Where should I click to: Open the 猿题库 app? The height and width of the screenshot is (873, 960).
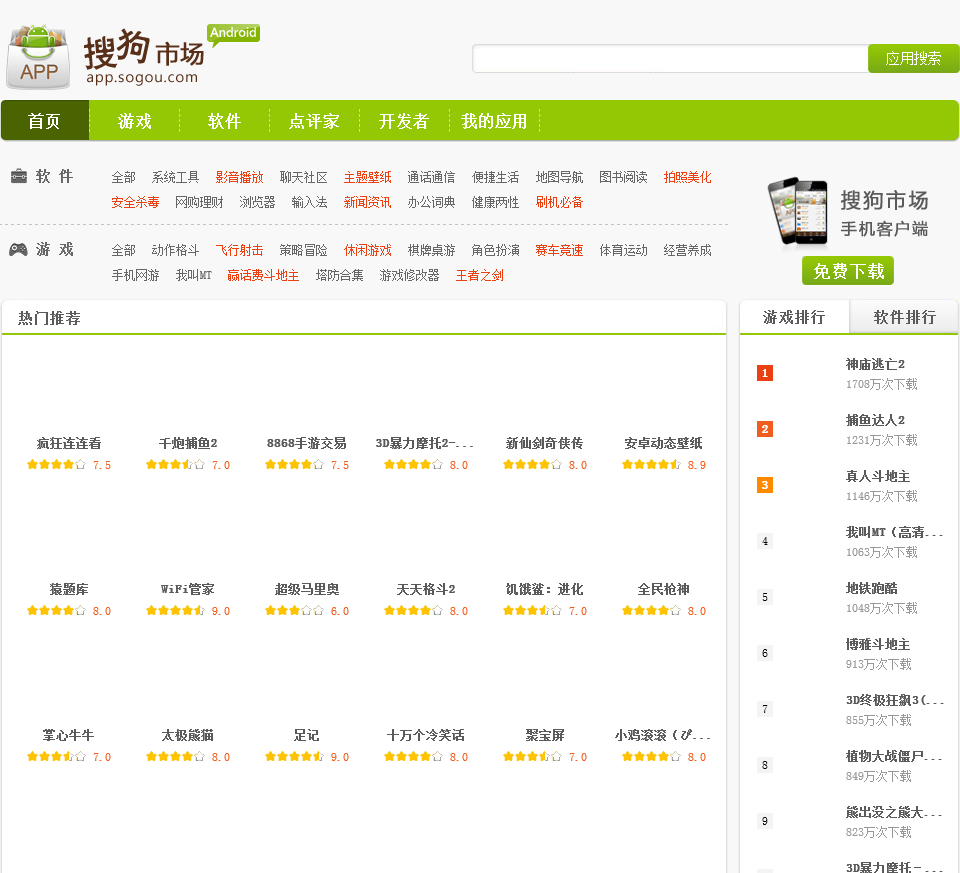click(x=69, y=590)
